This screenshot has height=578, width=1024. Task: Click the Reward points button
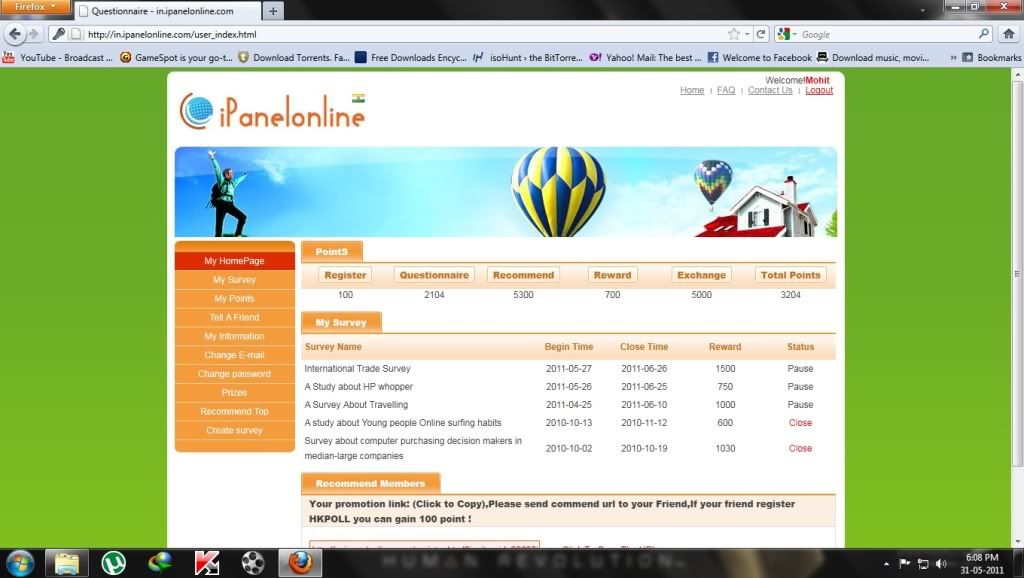[613, 275]
